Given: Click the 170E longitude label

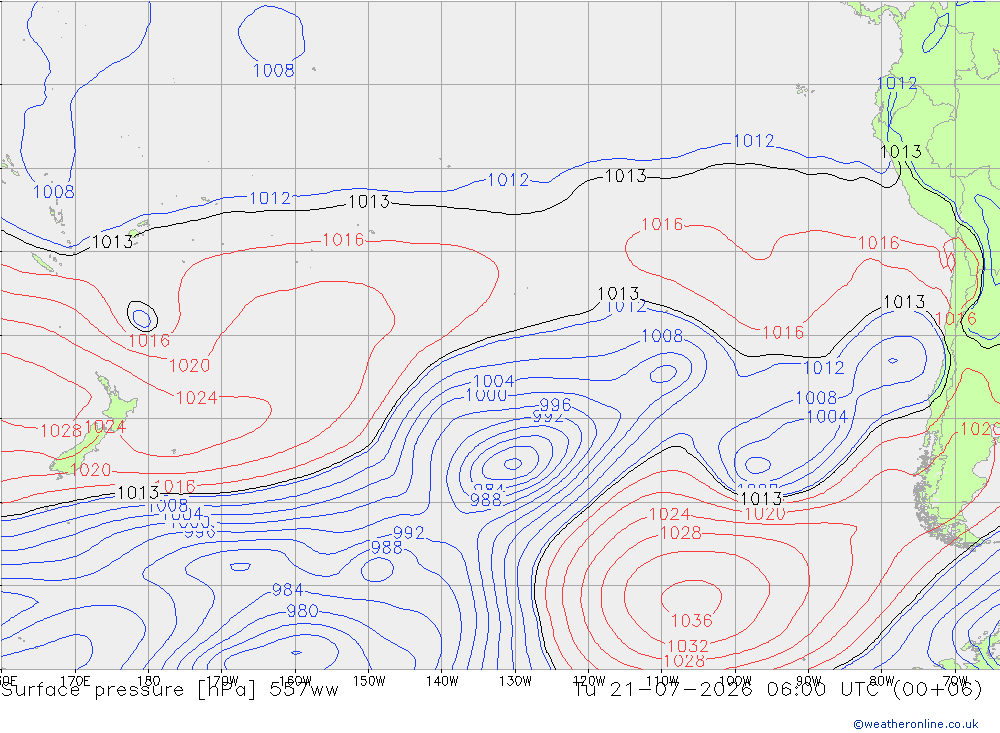Looking at the screenshot, I should [75, 681].
